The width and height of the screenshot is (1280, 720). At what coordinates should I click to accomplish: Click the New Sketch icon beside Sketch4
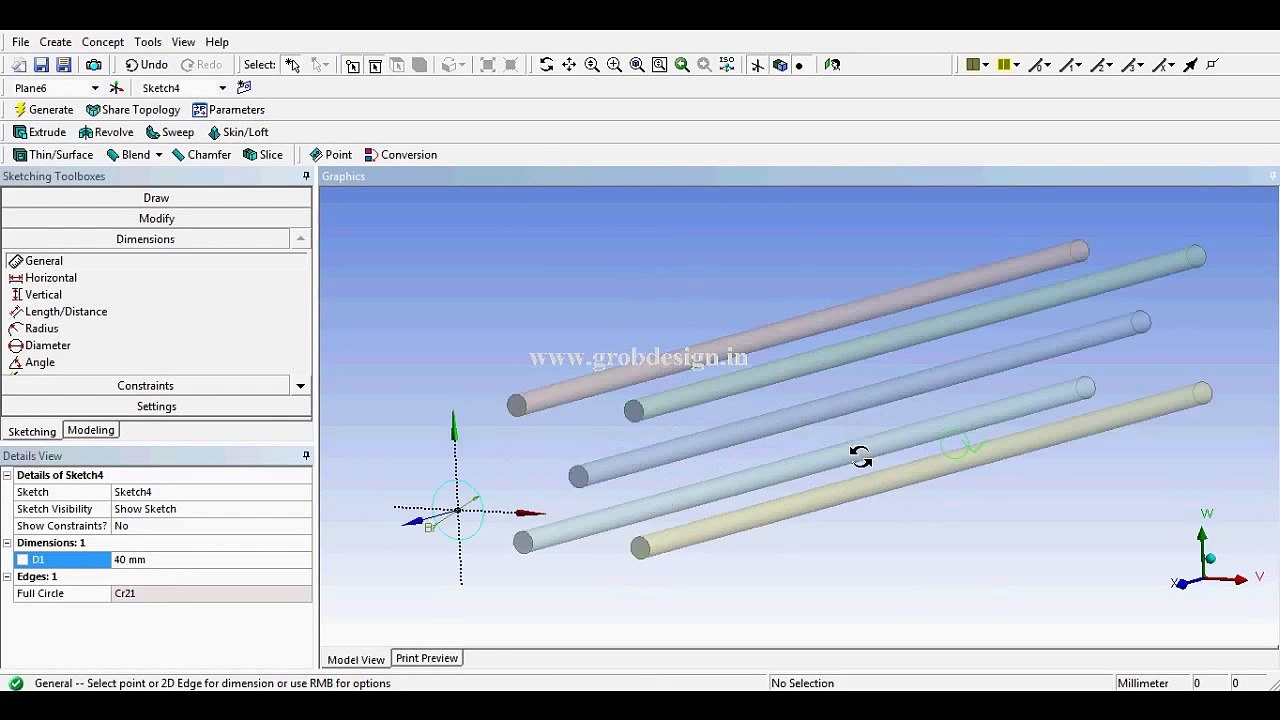[244, 88]
